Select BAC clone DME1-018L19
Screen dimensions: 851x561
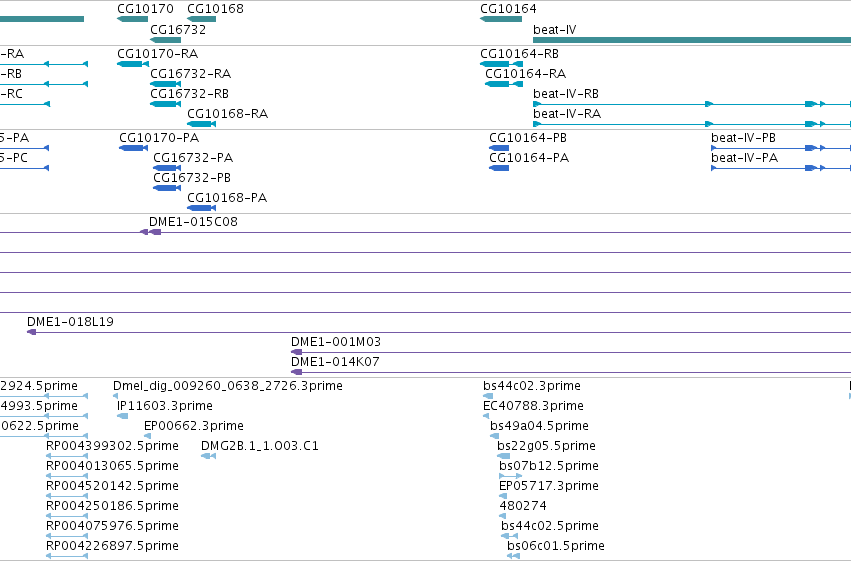(439, 332)
